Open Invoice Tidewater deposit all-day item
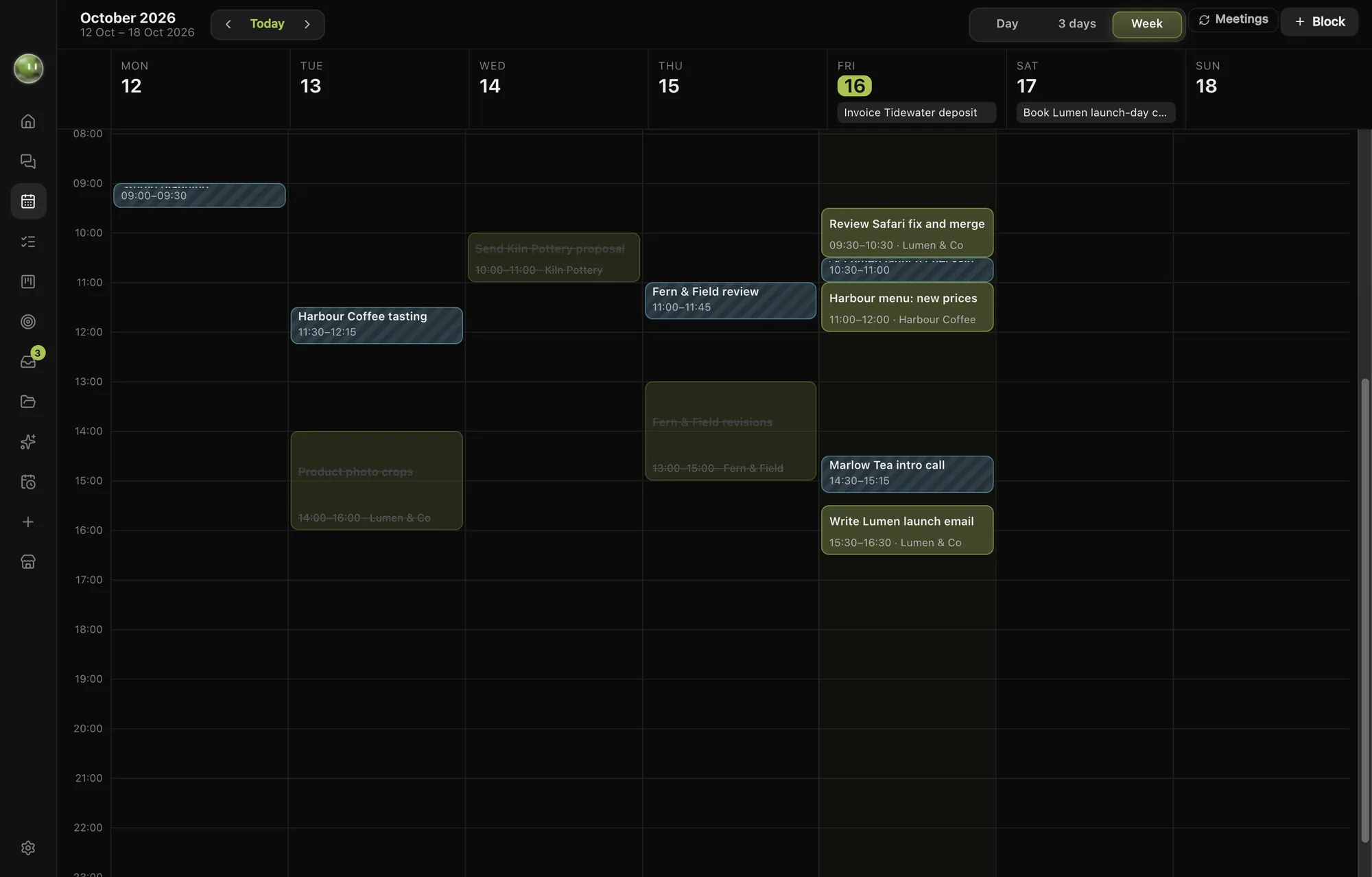This screenshot has height=877, width=1372. [x=916, y=113]
